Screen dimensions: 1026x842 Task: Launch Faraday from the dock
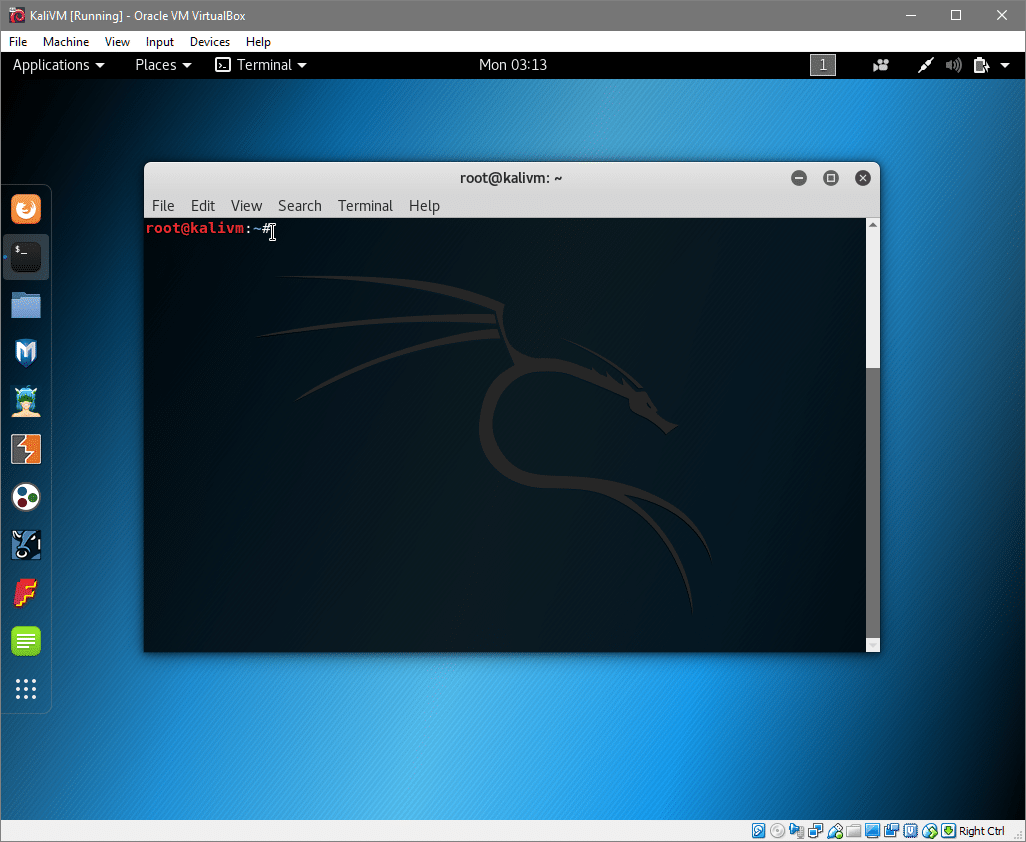(26, 593)
